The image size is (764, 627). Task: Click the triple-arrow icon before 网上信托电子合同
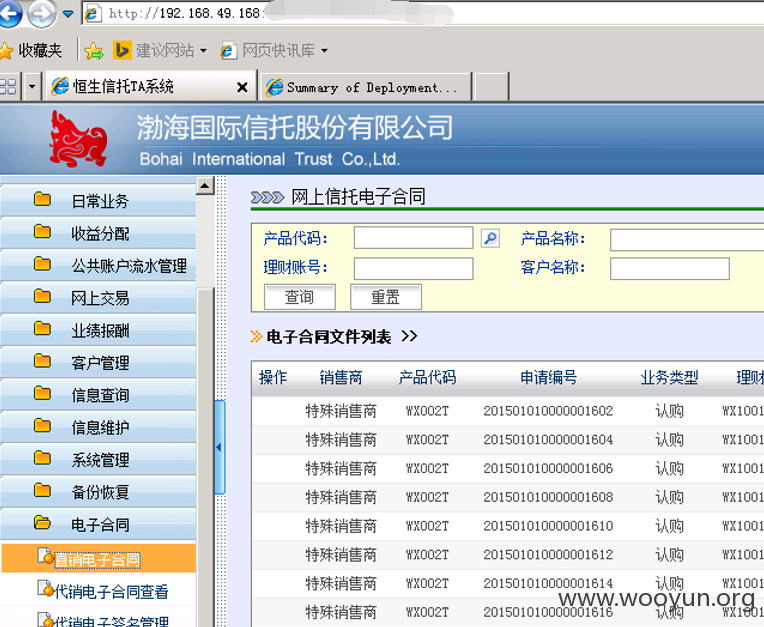point(267,197)
